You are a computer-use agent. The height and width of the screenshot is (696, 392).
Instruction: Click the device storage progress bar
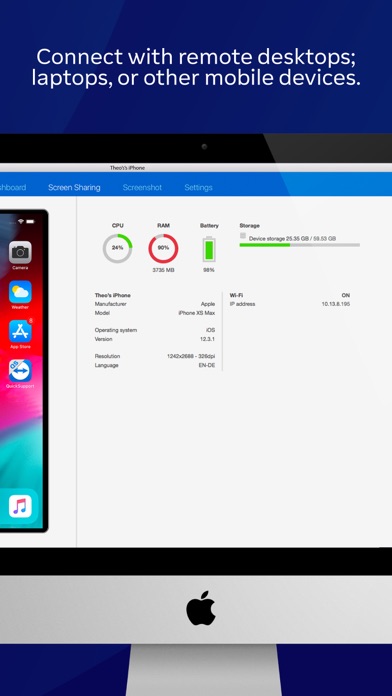300,245
